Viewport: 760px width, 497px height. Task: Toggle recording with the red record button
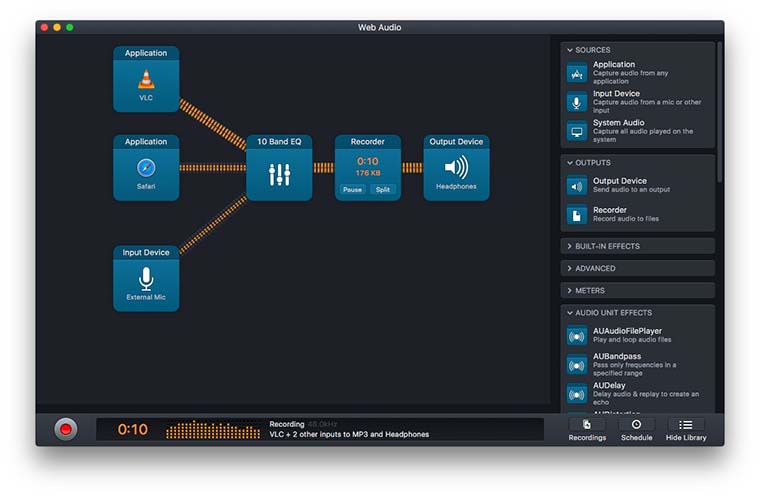pyautogui.click(x=66, y=429)
